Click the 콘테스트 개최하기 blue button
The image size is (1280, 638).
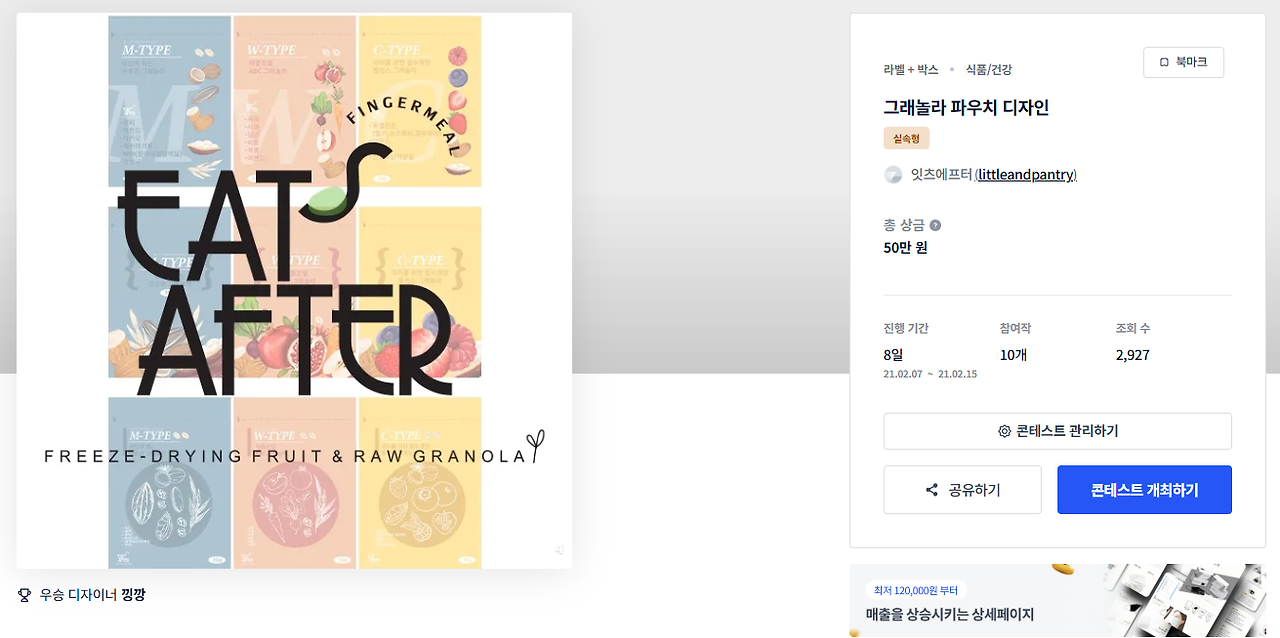(1144, 490)
